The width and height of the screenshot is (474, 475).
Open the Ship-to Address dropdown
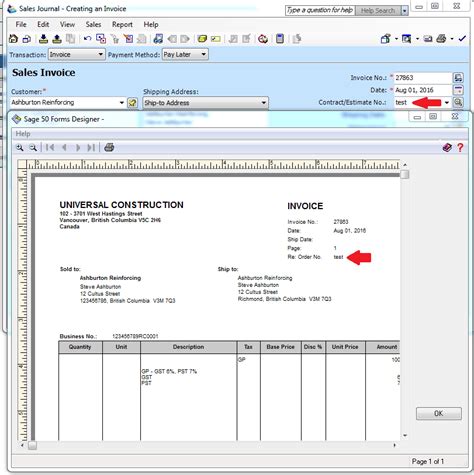[x=205, y=103]
